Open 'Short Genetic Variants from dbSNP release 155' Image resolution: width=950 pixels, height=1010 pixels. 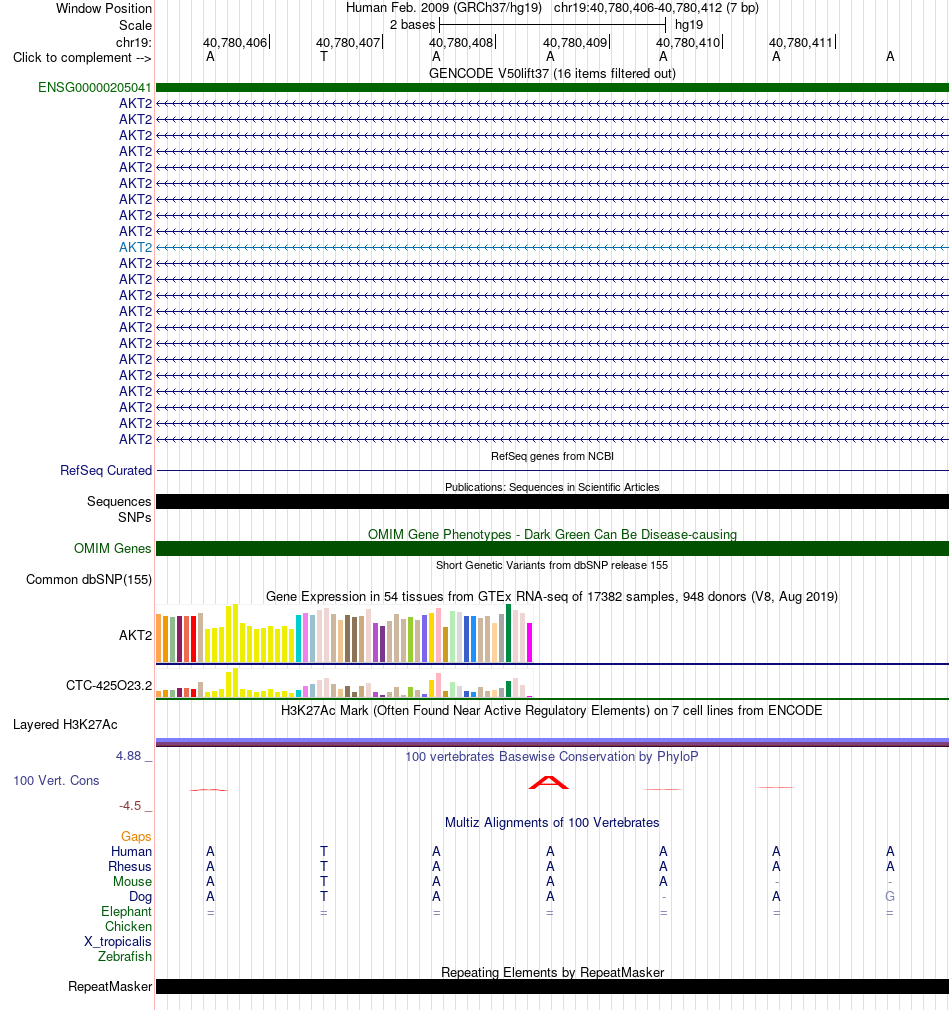pyautogui.click(x=552, y=565)
